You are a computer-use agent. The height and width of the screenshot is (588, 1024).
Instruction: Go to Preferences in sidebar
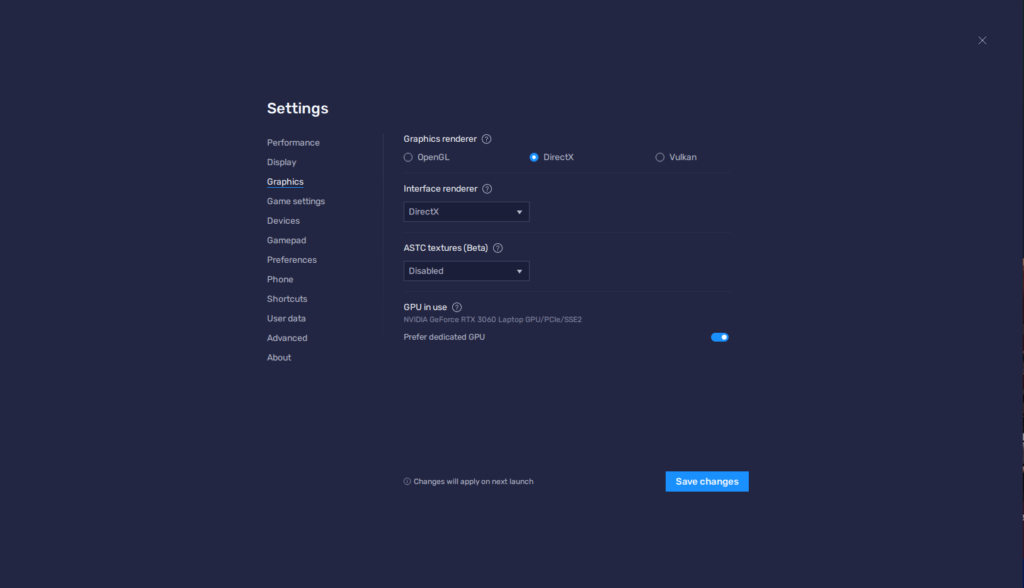(292, 260)
